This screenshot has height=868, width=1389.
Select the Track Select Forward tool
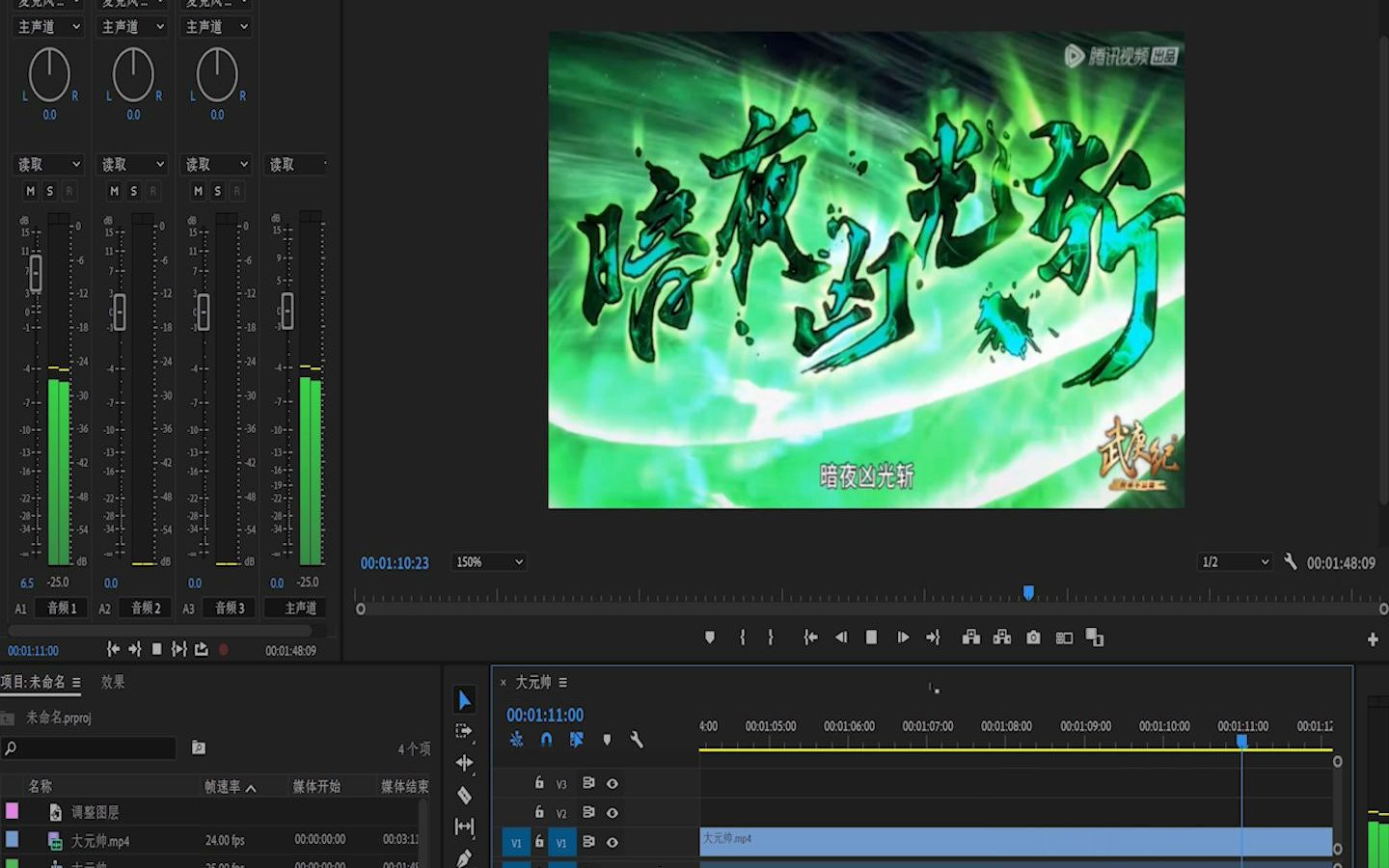(464, 732)
